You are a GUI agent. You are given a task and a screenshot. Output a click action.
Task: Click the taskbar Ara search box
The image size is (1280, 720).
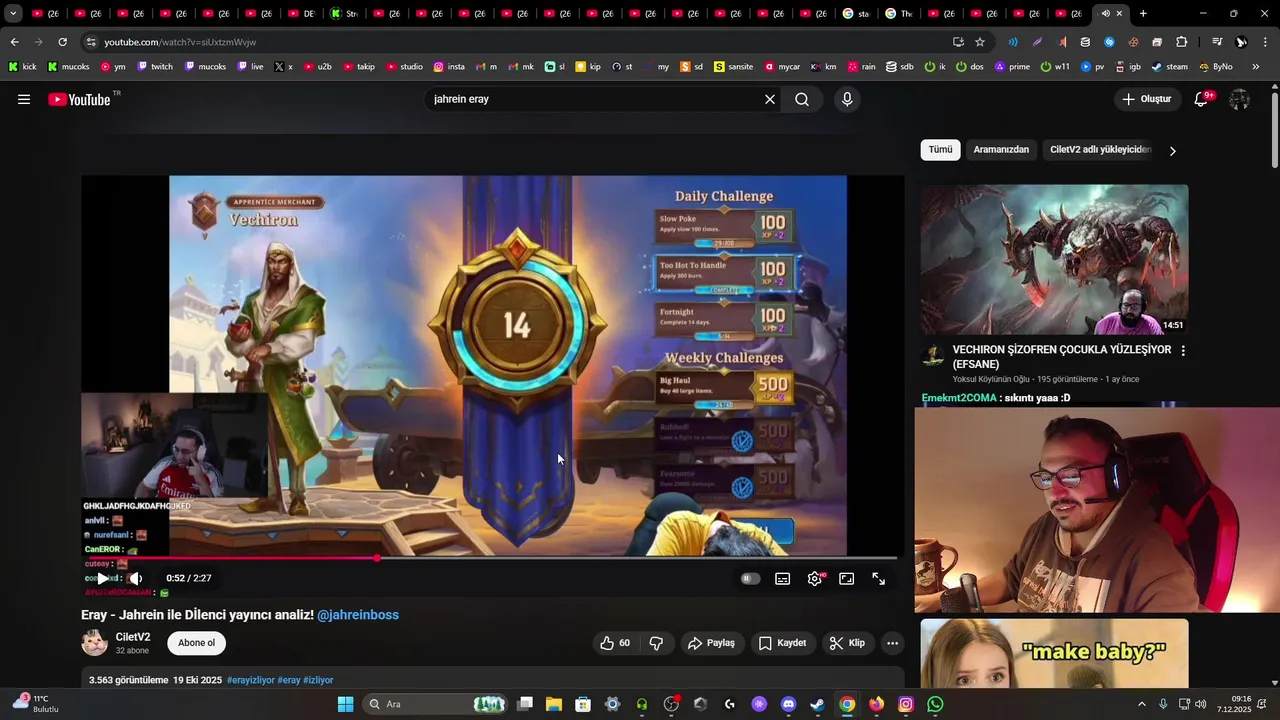(x=436, y=704)
